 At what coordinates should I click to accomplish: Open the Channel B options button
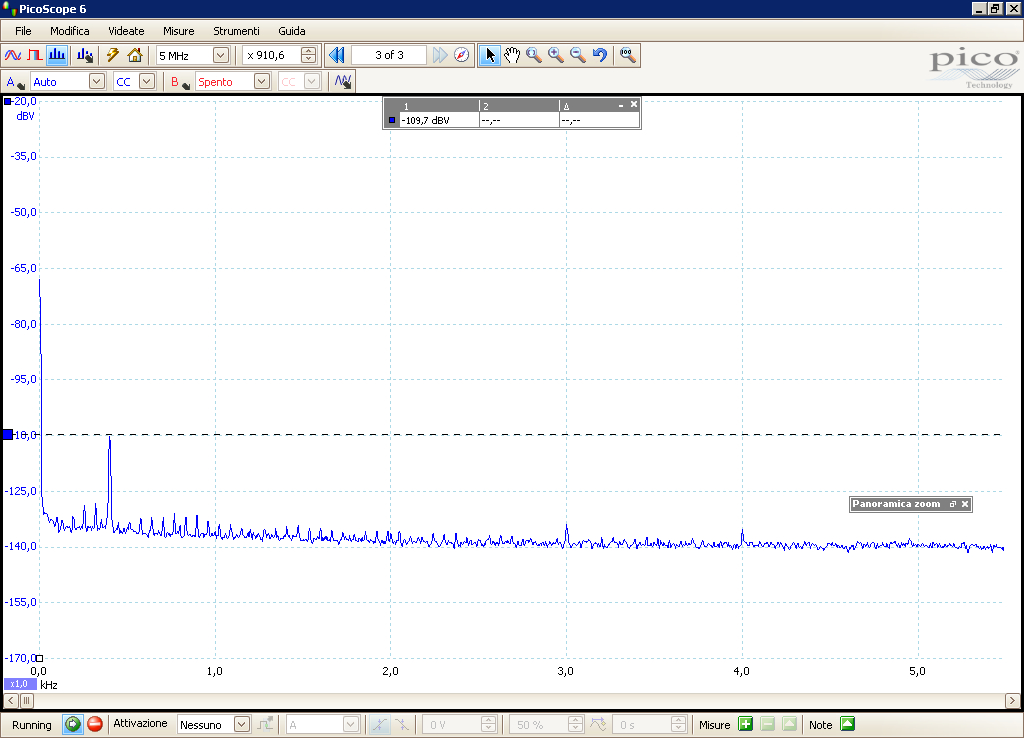(180, 82)
